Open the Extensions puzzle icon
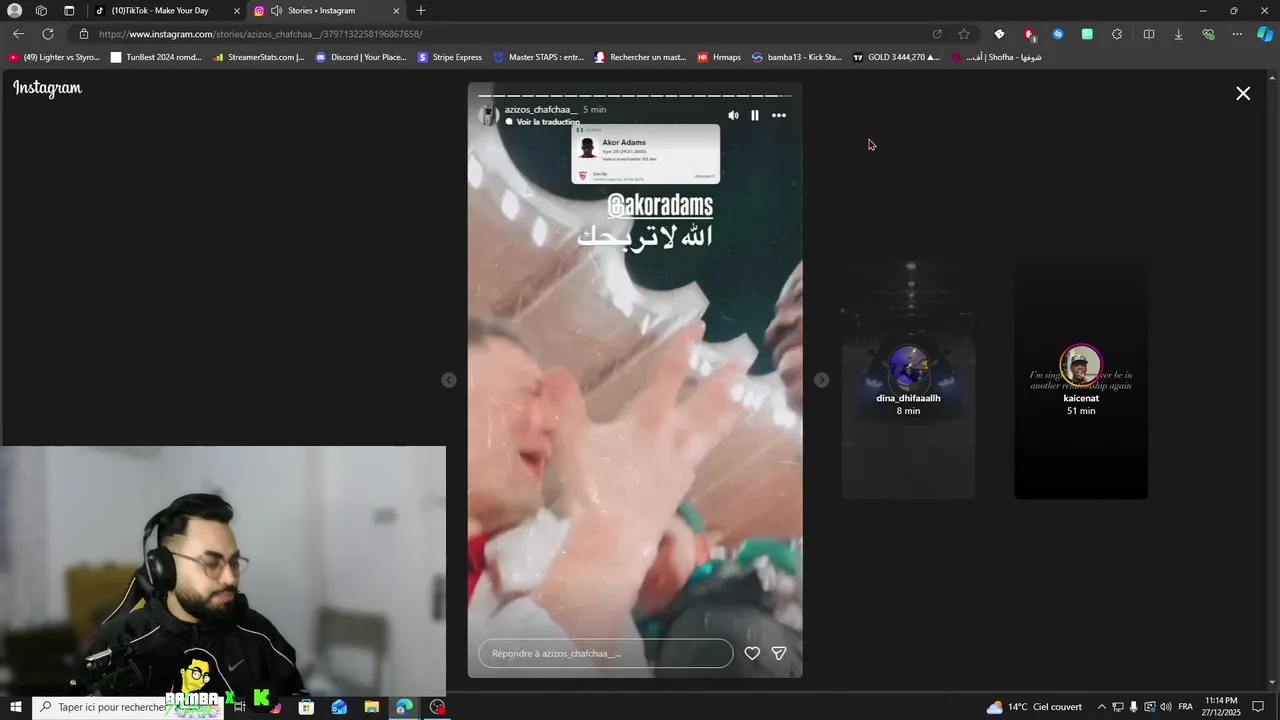This screenshot has height=720, width=1280. [1117, 34]
